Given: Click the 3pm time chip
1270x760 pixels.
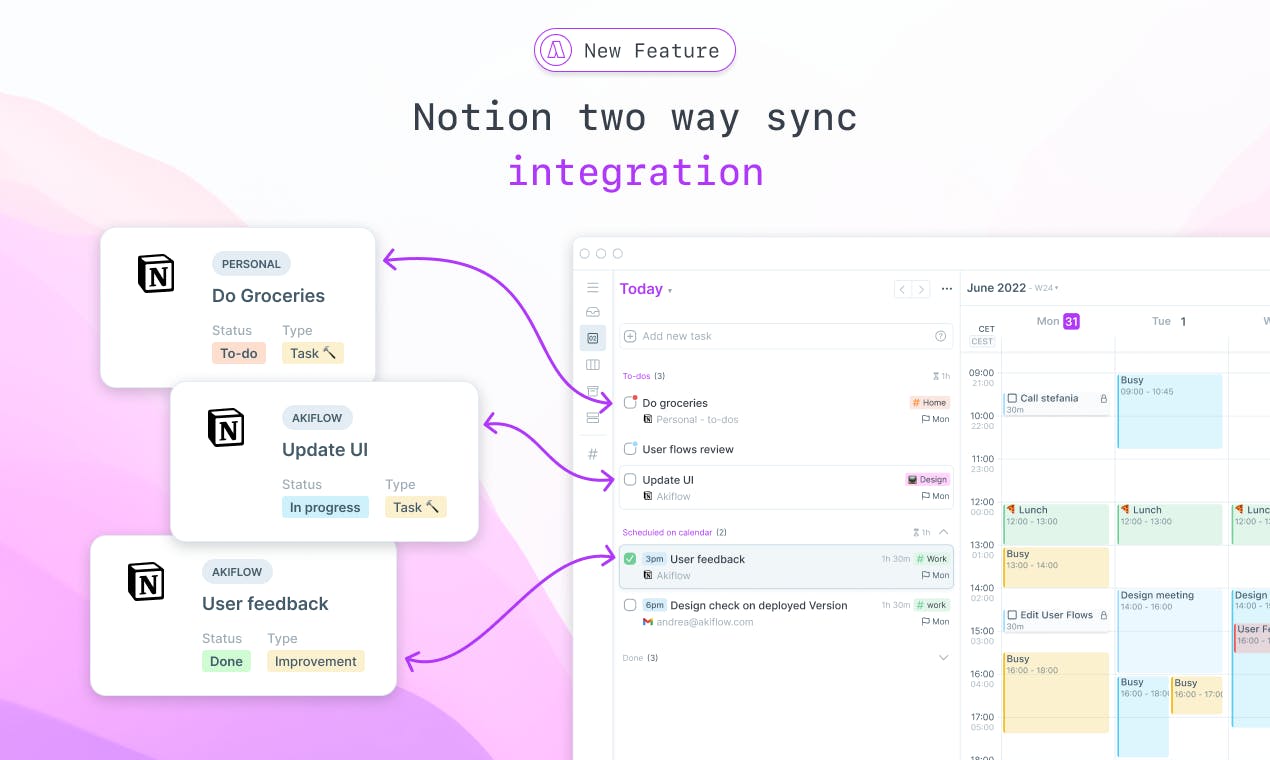Looking at the screenshot, I should pyautogui.click(x=654, y=559).
